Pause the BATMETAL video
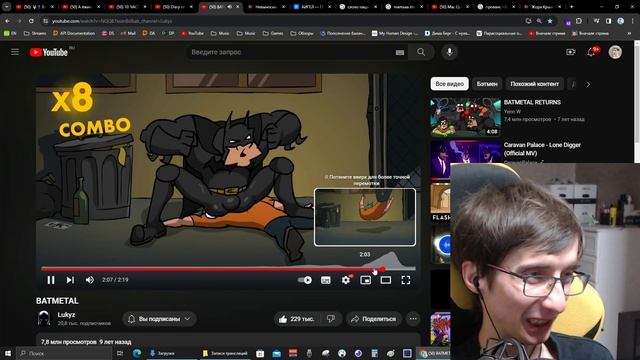This screenshot has width=640, height=360. coord(51,280)
